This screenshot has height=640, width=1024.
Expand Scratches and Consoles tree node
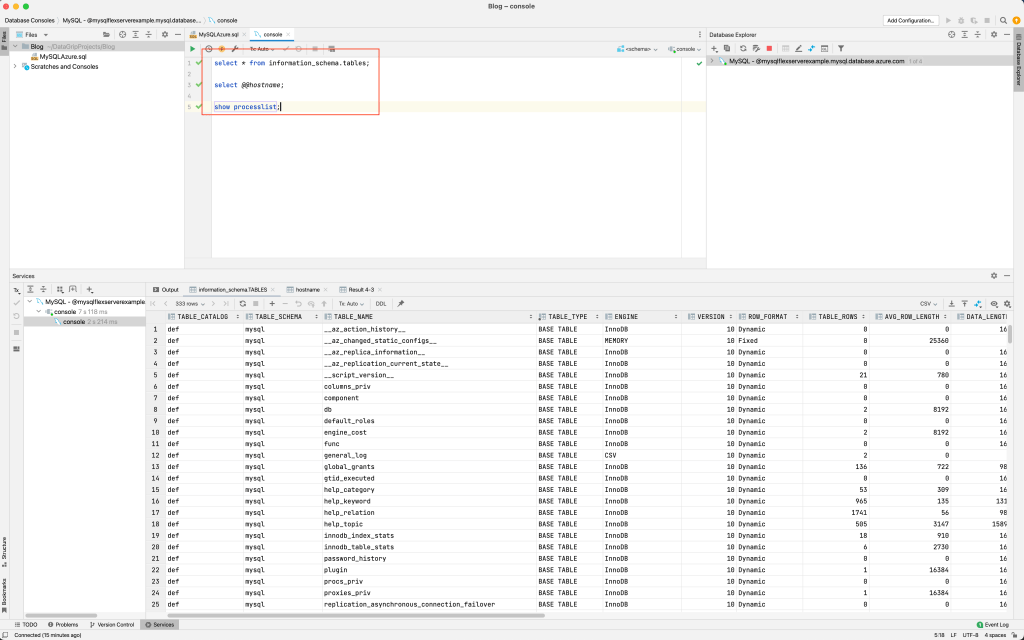15,67
